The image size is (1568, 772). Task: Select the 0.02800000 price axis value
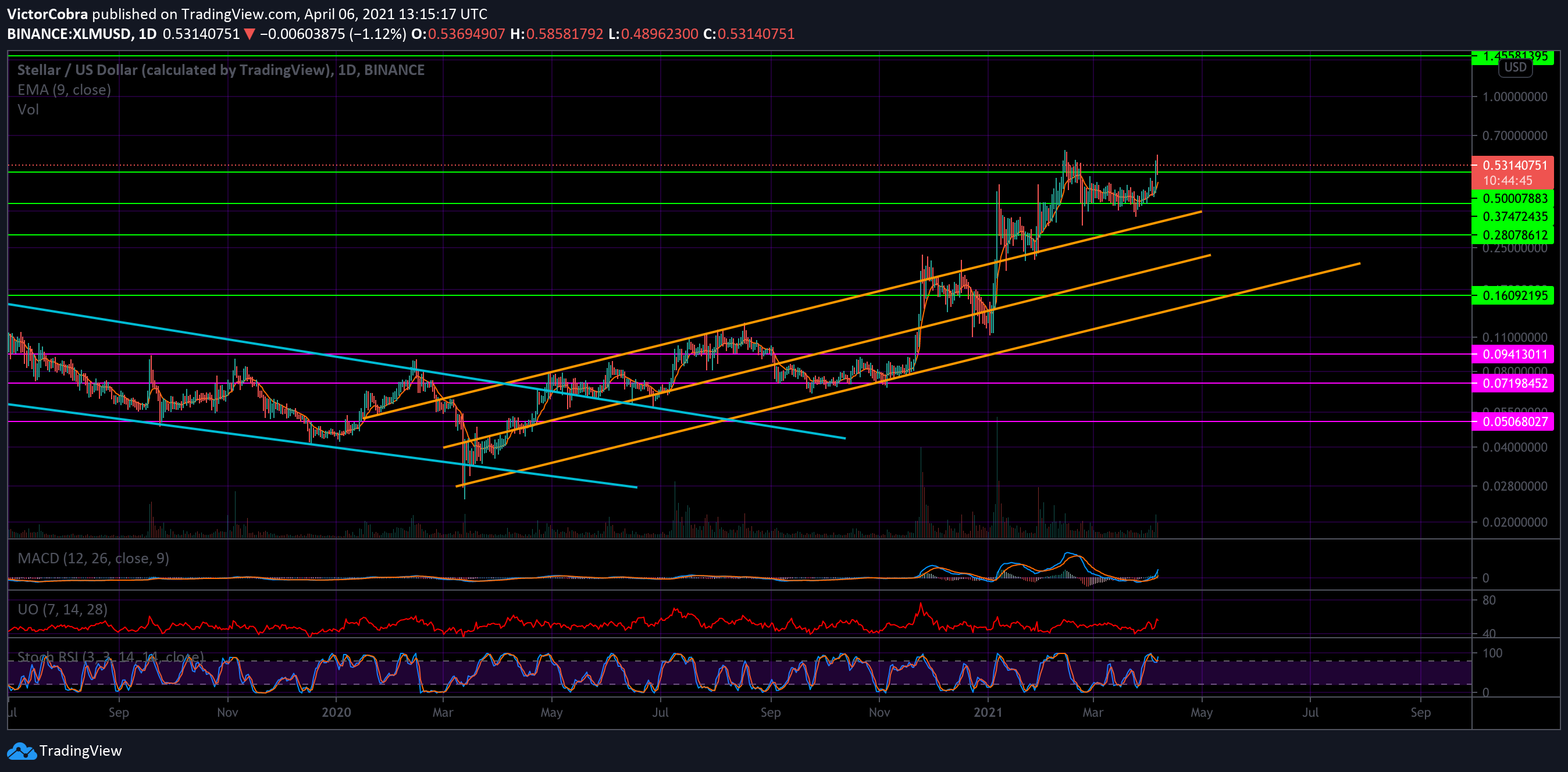pyautogui.click(x=1514, y=486)
